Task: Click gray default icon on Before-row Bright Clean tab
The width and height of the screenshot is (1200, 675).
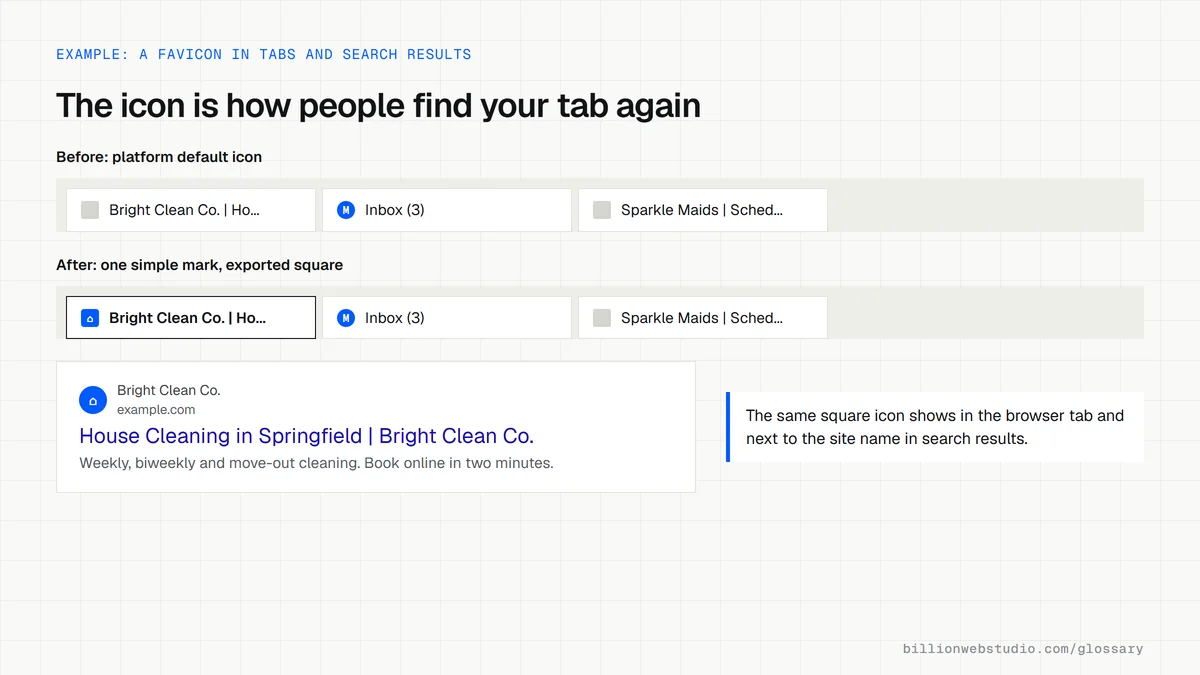Action: 90,210
